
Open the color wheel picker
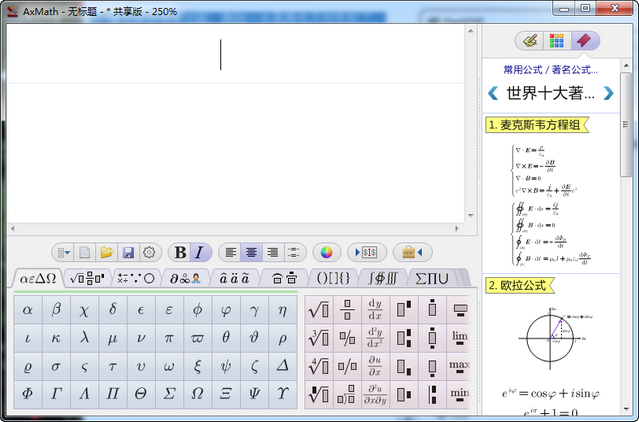point(326,253)
